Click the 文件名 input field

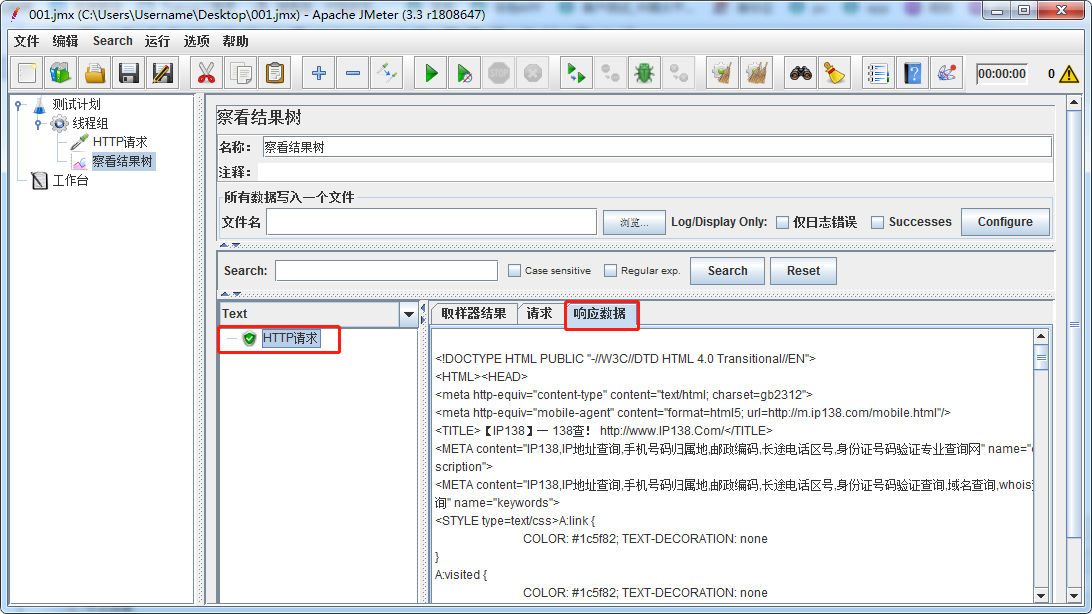(431, 222)
